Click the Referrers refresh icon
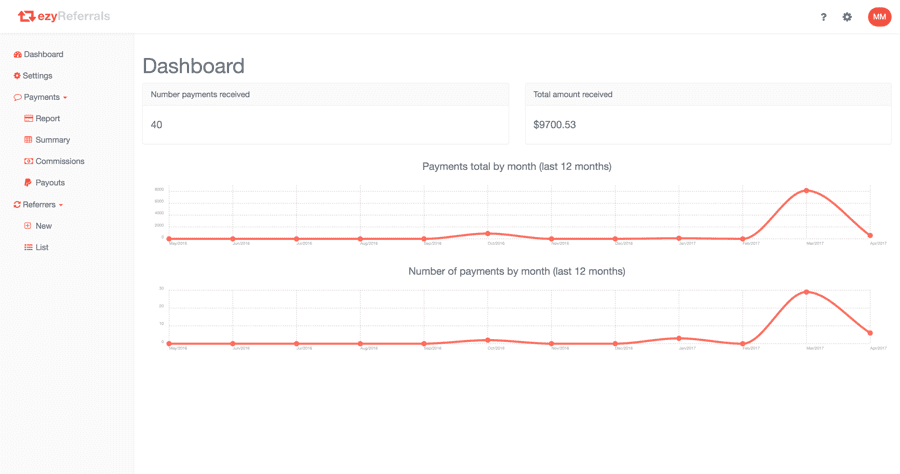Screen dimensions: 900x474 click(17, 205)
